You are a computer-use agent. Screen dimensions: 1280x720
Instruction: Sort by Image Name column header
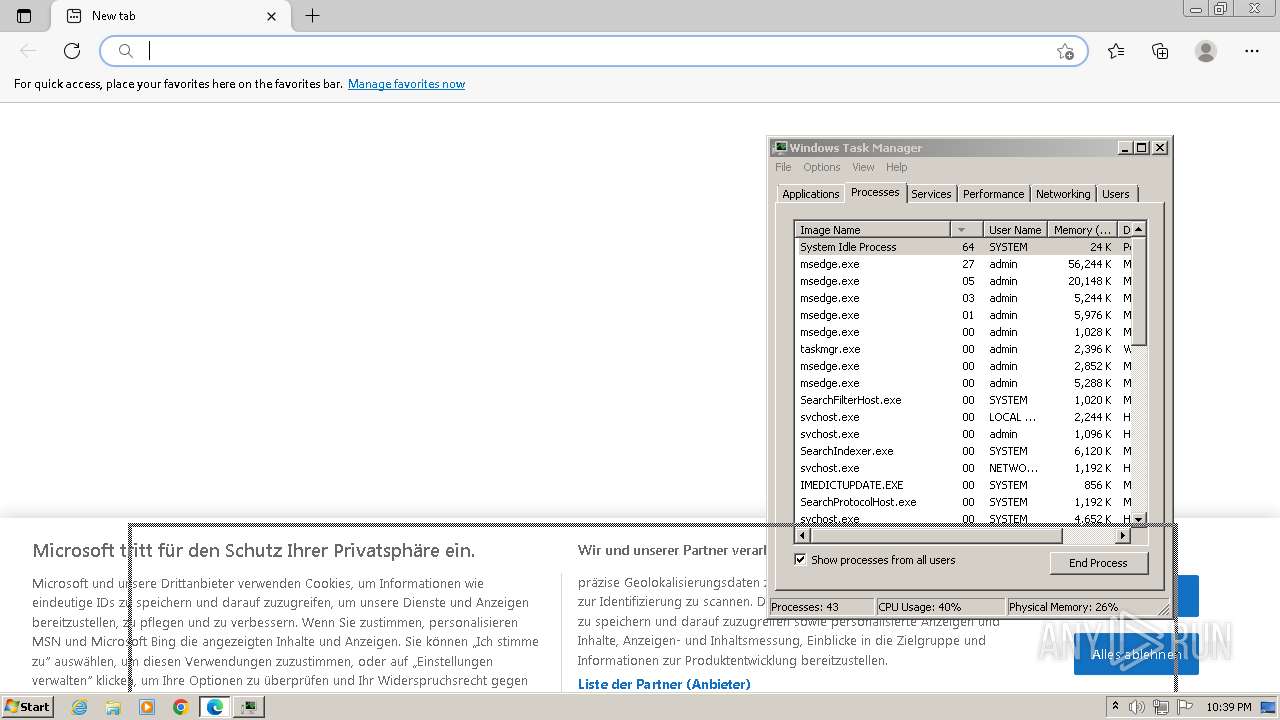click(x=873, y=230)
